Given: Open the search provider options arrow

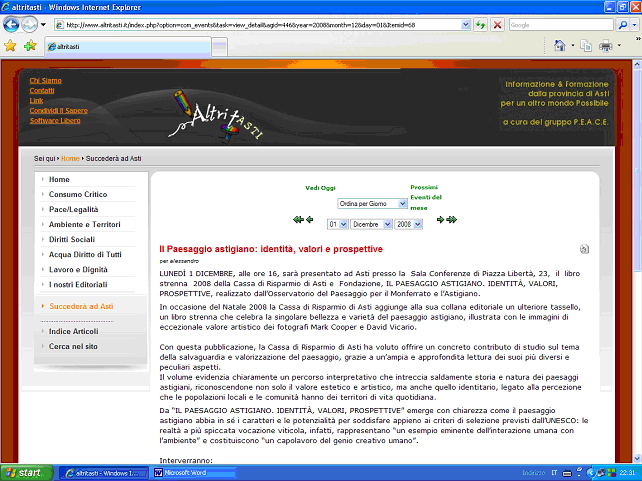Looking at the screenshot, I should tap(634, 25).
